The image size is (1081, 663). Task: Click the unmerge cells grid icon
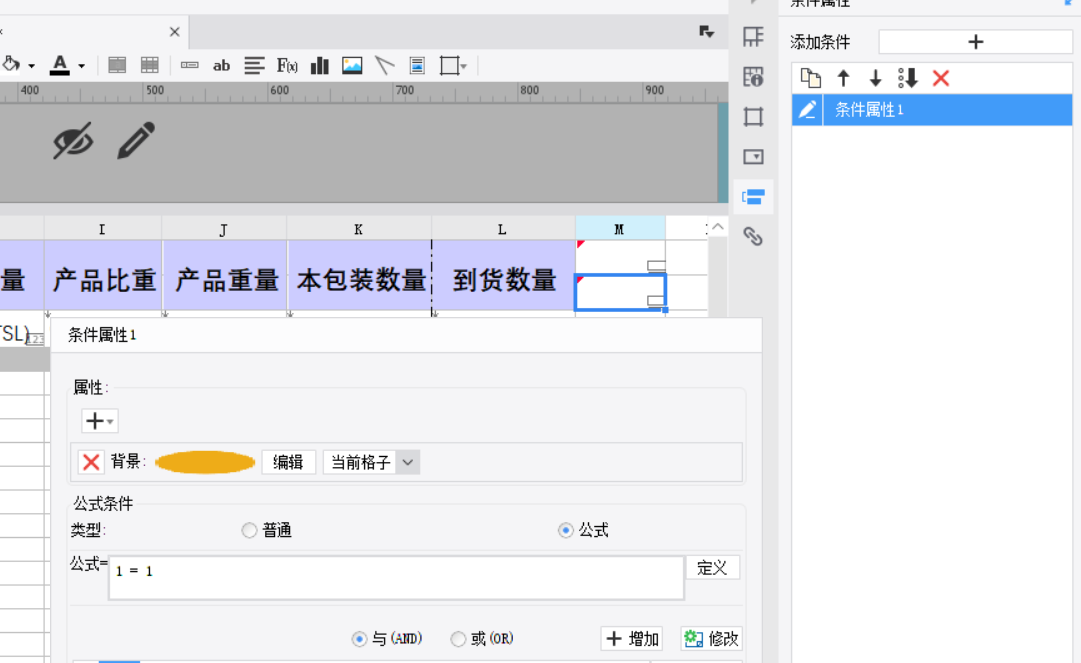150,65
